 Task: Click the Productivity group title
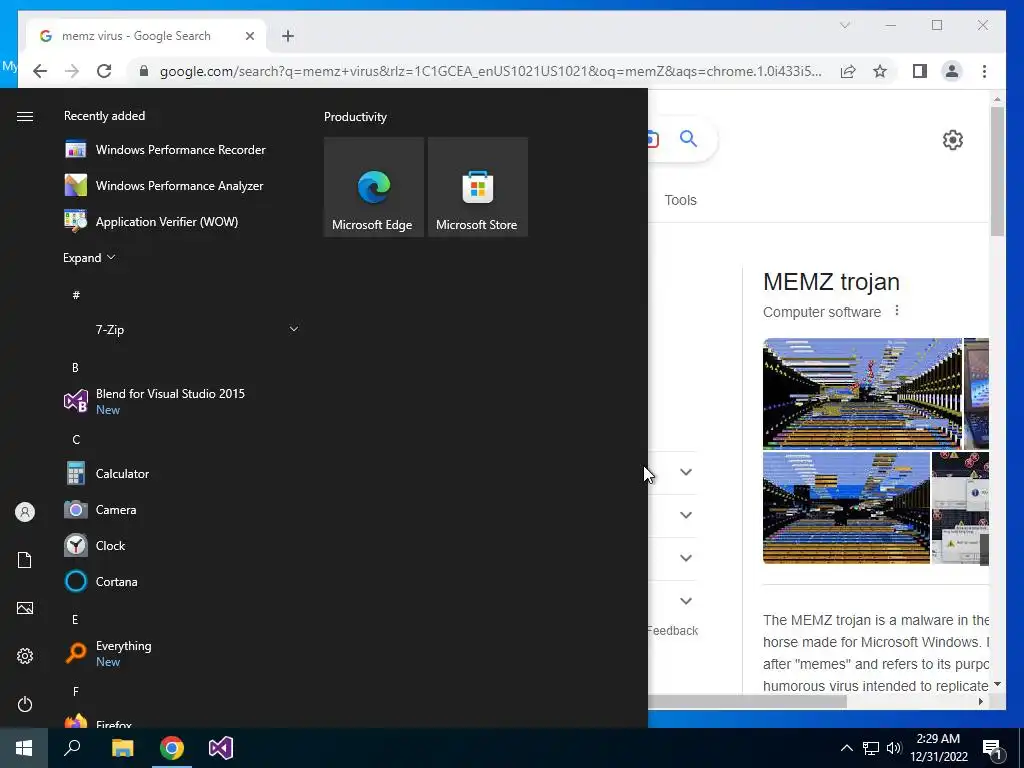pyautogui.click(x=355, y=117)
